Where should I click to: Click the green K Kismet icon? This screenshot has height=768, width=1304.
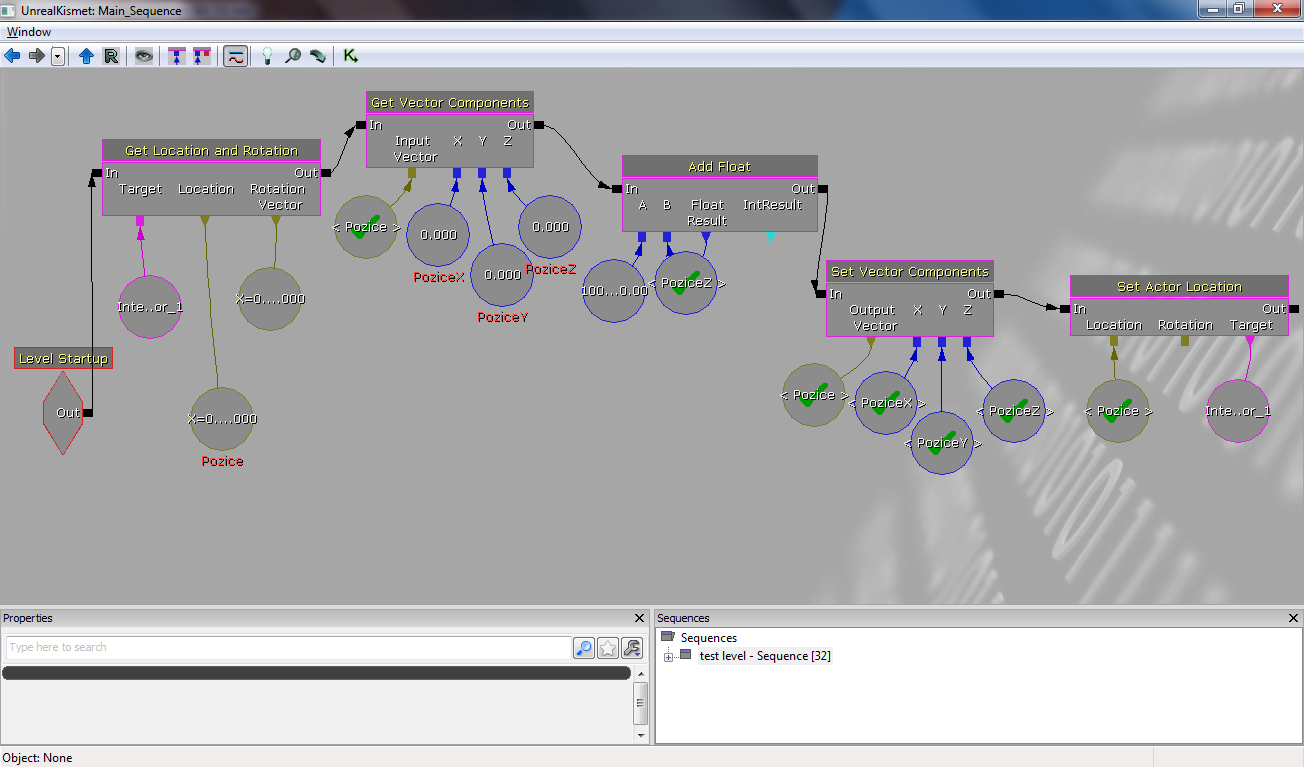click(350, 56)
